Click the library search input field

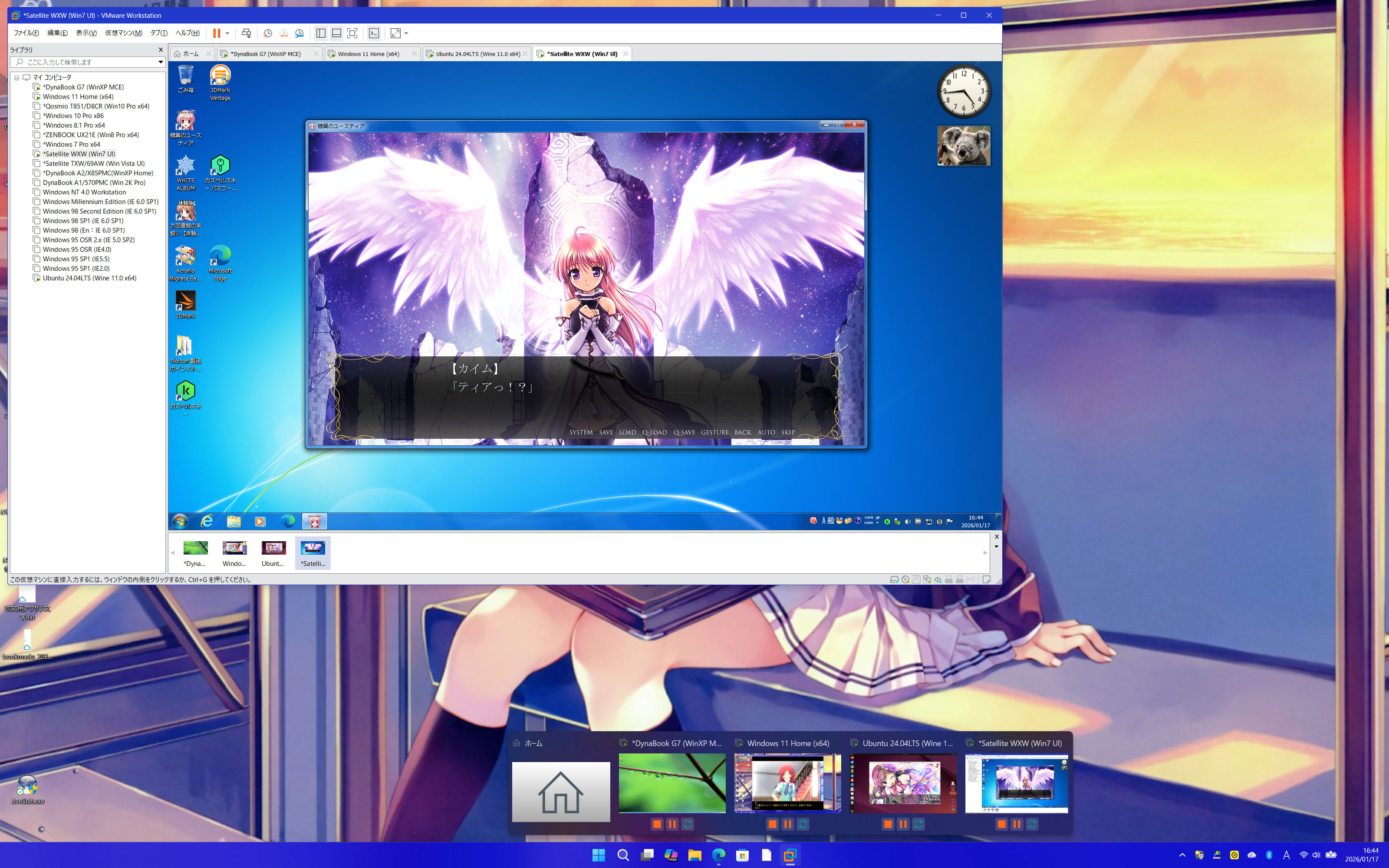click(x=86, y=62)
